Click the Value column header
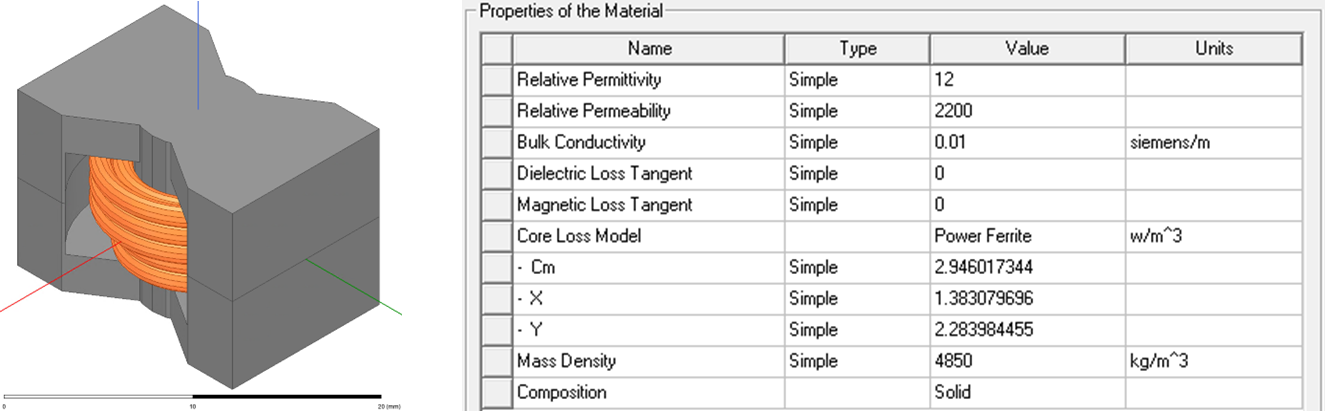 (1027, 48)
